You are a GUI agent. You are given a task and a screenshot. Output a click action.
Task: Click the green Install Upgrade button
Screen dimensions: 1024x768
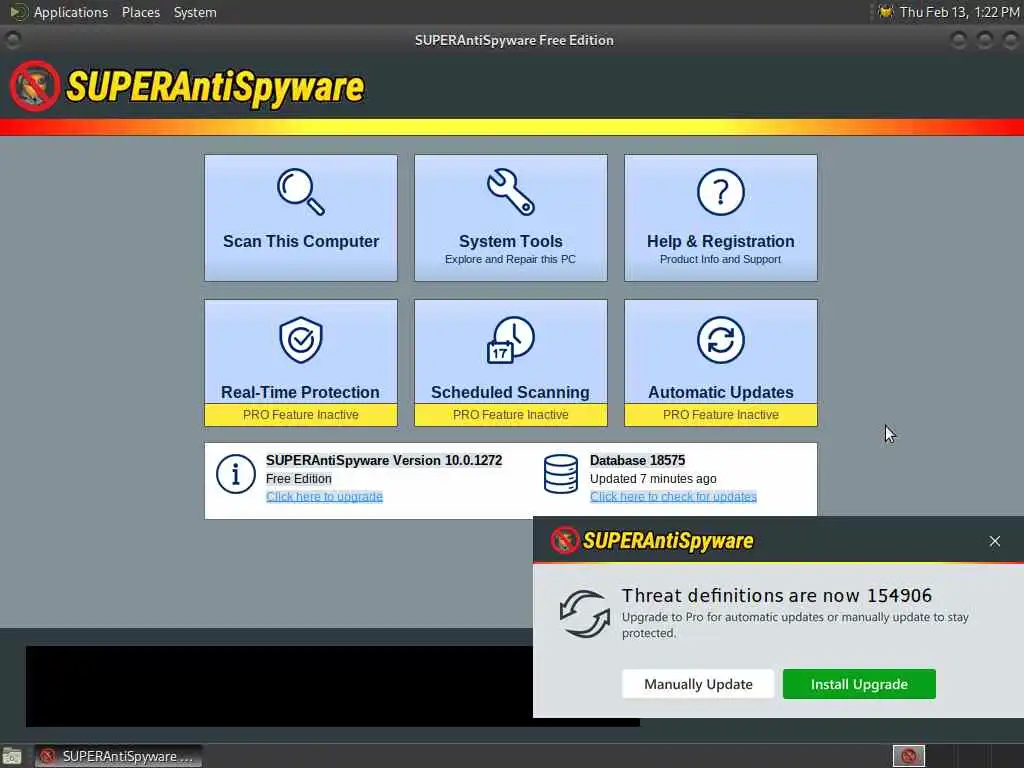point(859,684)
